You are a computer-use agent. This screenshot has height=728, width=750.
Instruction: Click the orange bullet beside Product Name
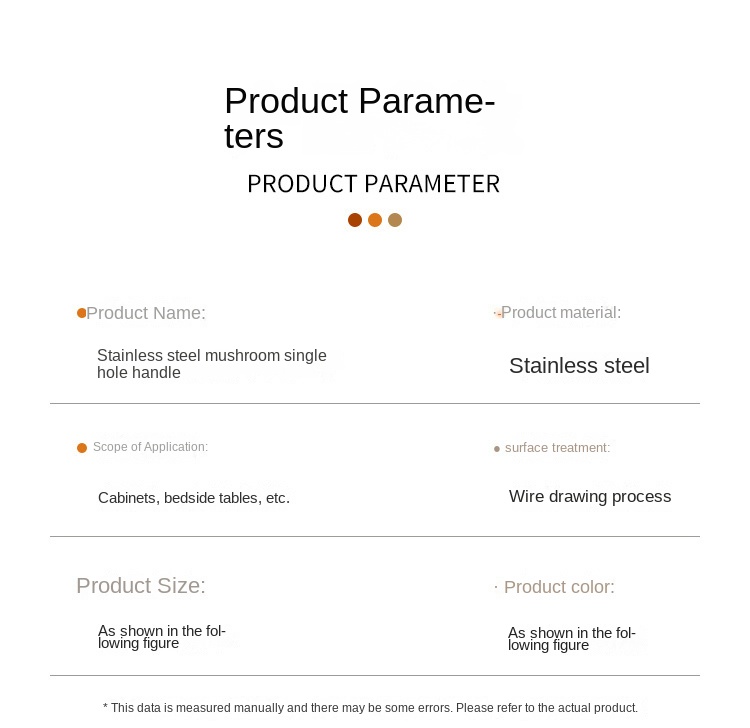[x=81, y=313]
